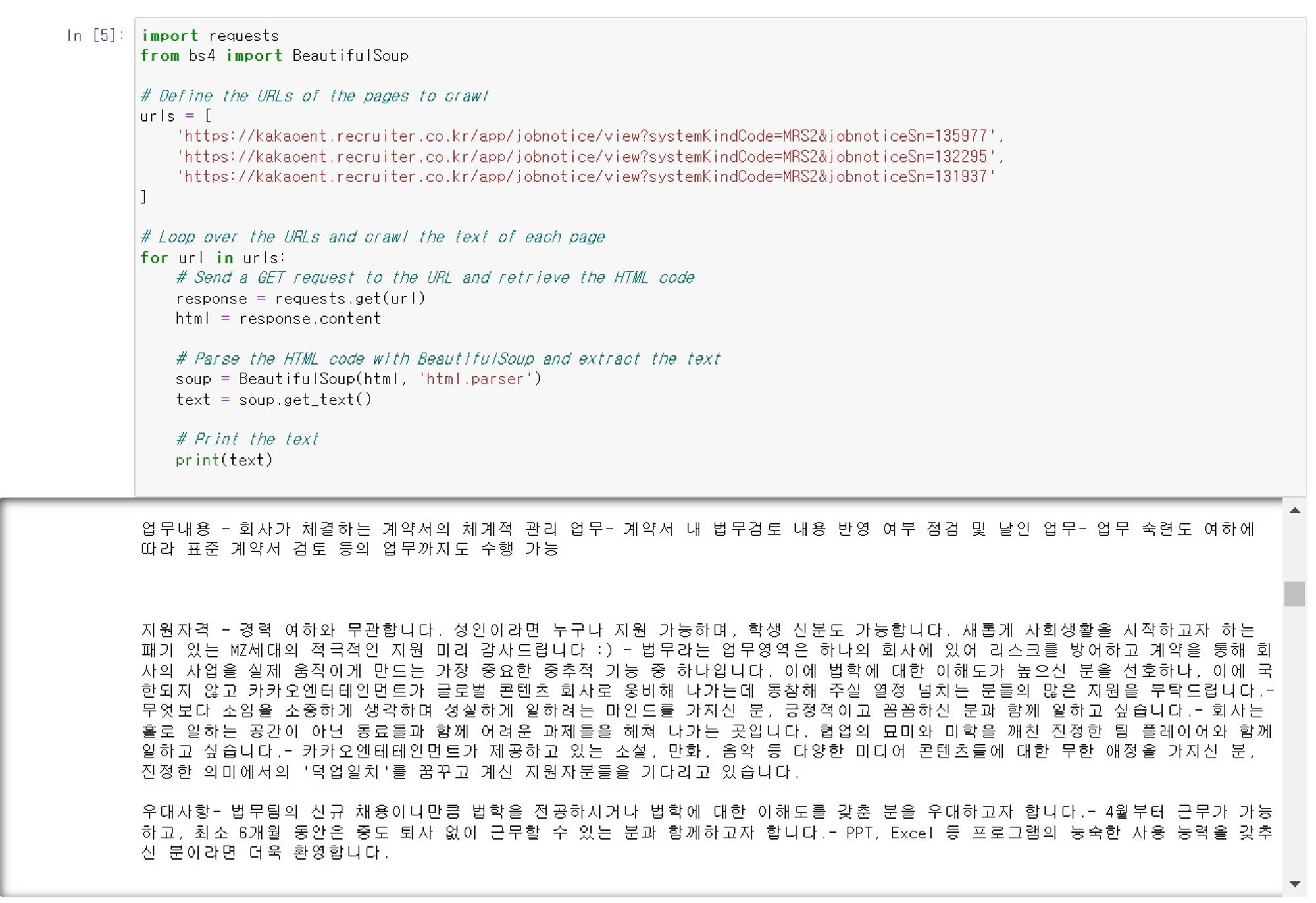Click the '지원자격' output paragraph
This screenshot has width=1316, height=903.
(707, 701)
